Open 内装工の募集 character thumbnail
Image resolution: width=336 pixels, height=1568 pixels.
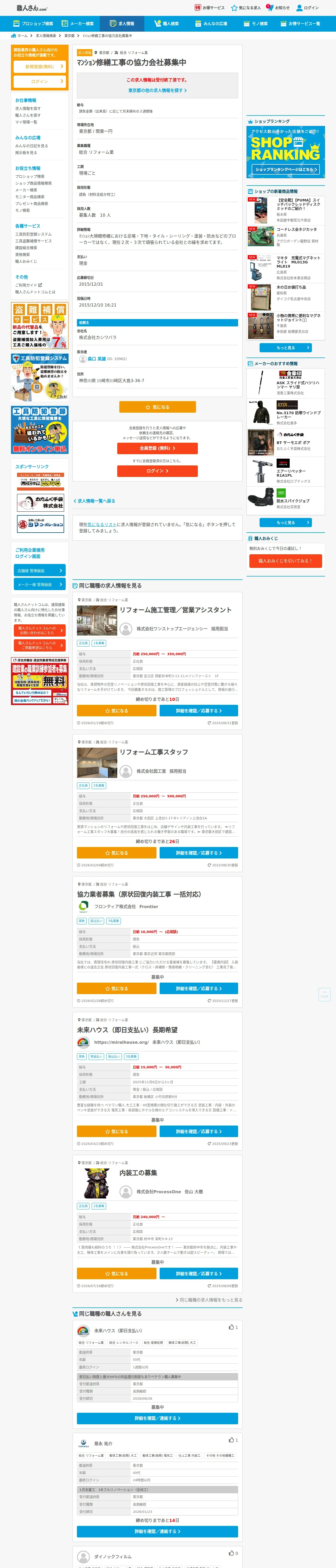(97, 1183)
